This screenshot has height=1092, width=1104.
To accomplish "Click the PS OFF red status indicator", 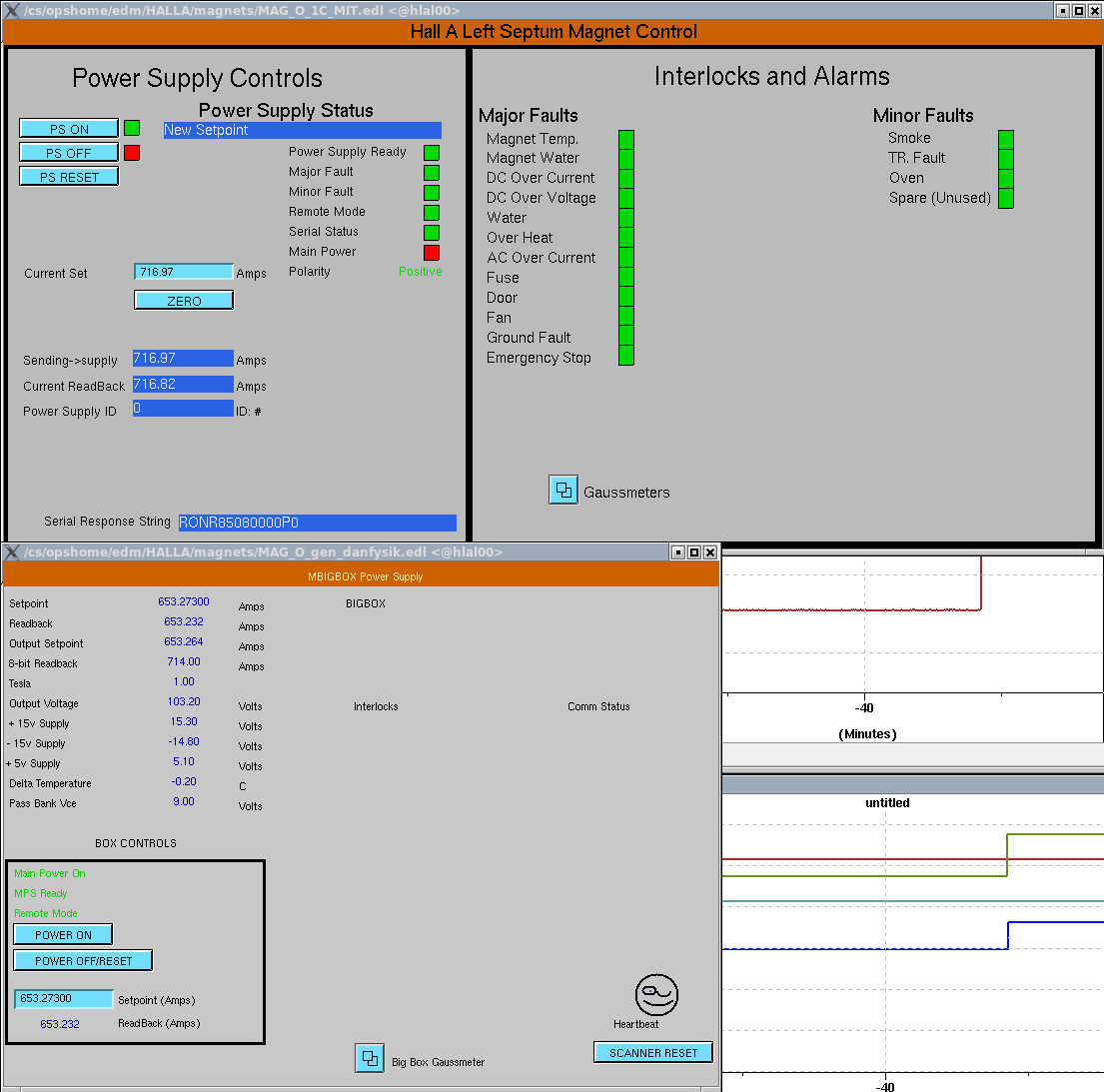I will click(x=132, y=153).
